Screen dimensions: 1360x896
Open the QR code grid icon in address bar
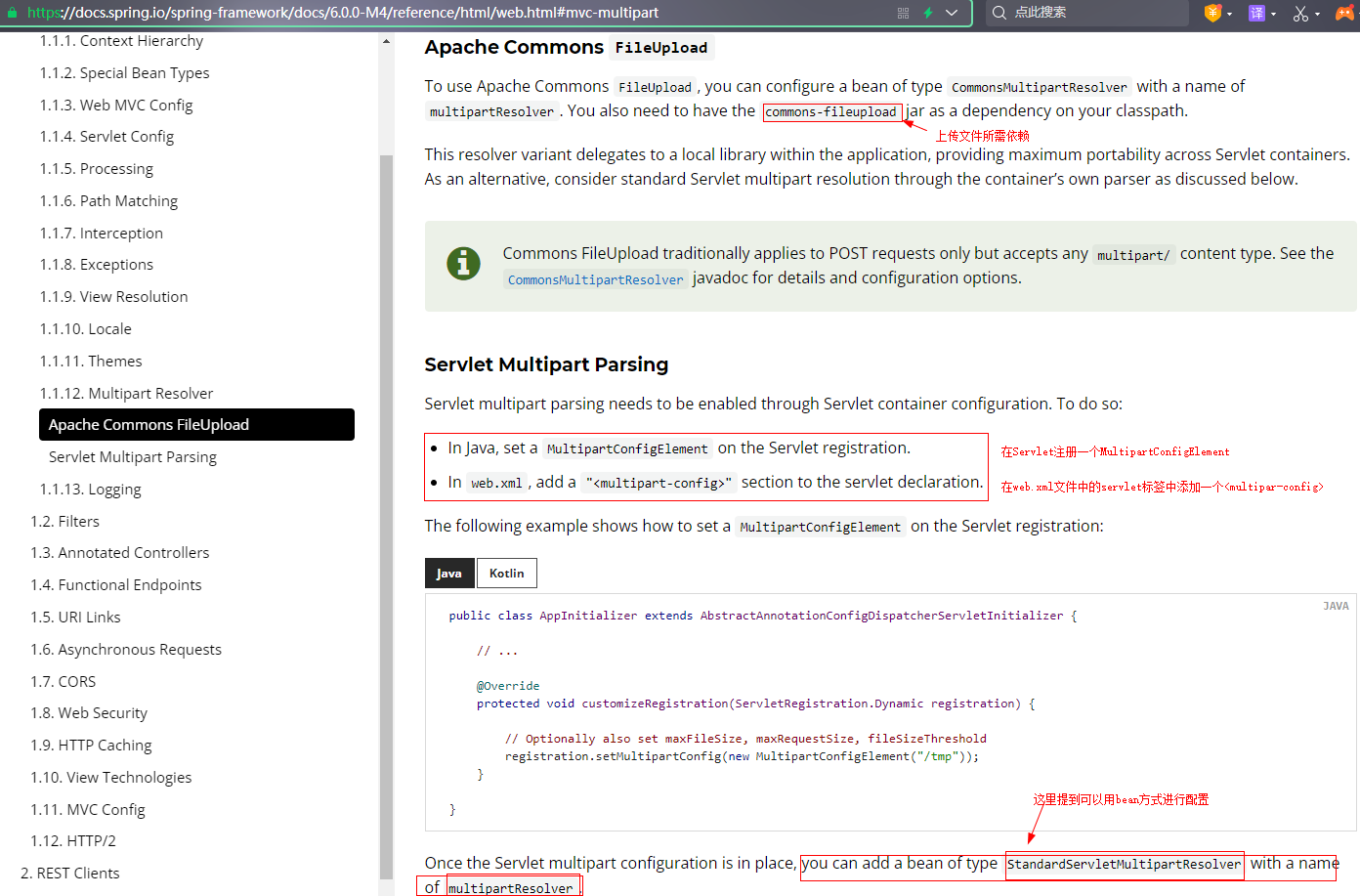coord(903,13)
